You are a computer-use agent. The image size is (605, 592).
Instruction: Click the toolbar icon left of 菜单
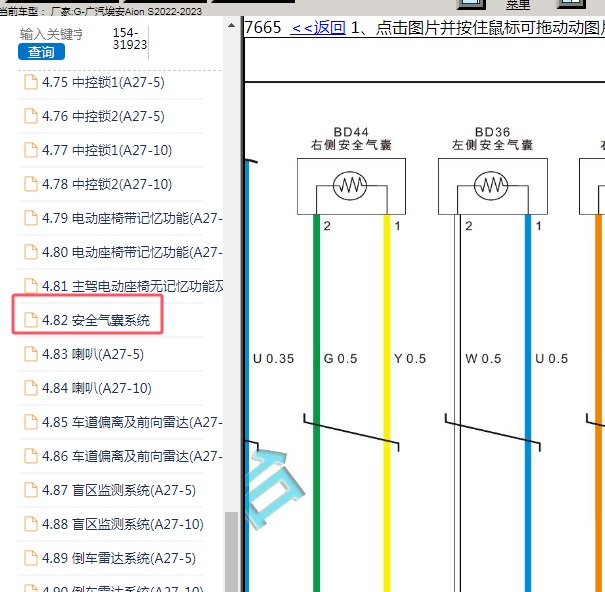tap(471, 3)
